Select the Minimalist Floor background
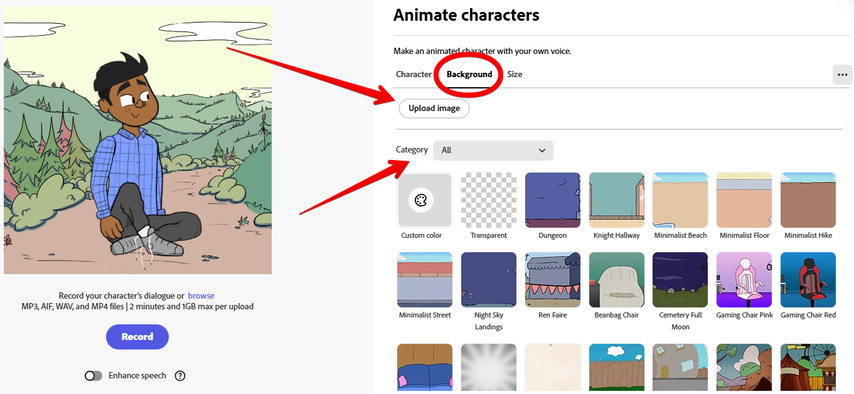854x394 pixels. point(744,200)
